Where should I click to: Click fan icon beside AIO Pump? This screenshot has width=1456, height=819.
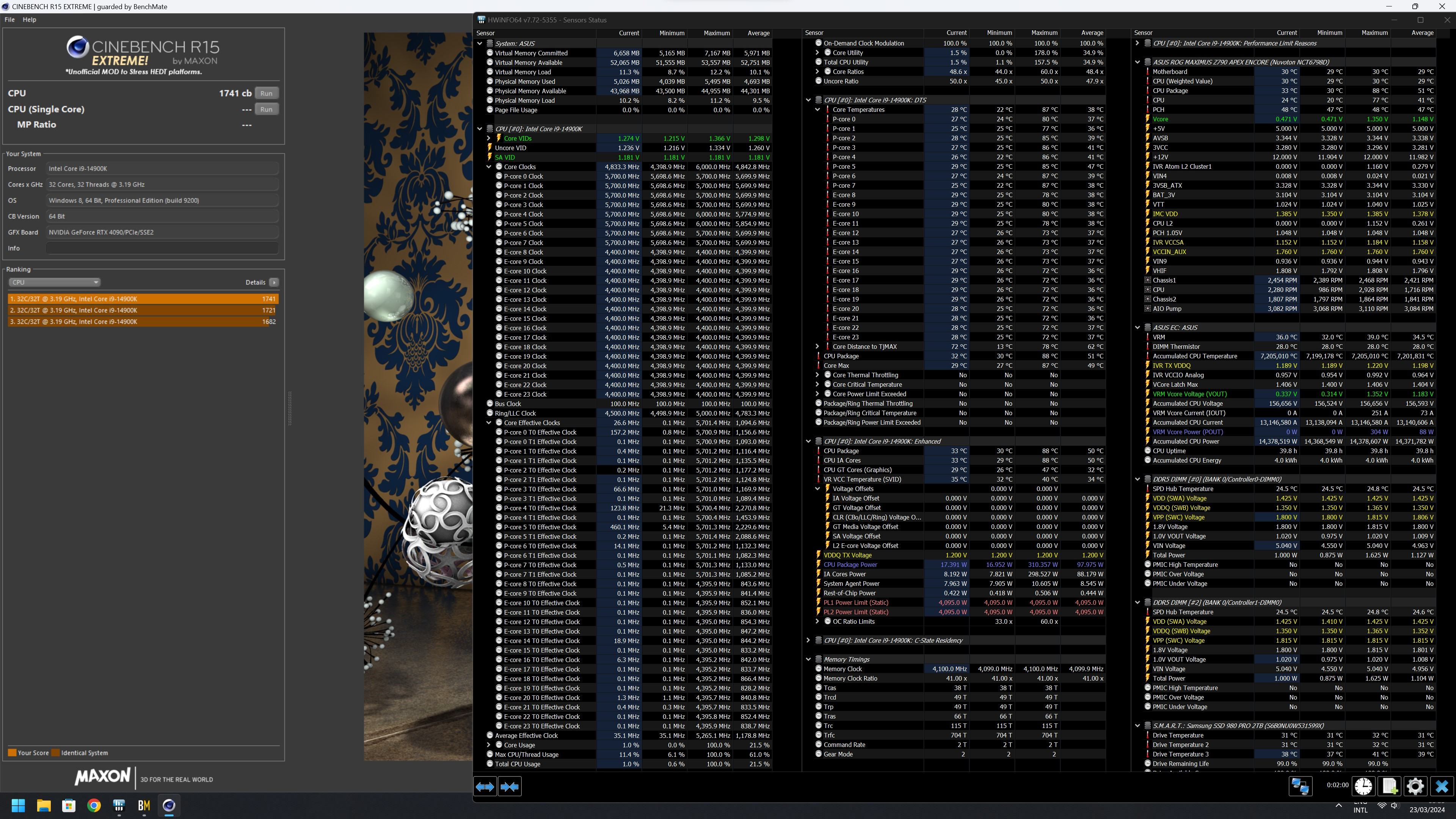[1147, 309]
